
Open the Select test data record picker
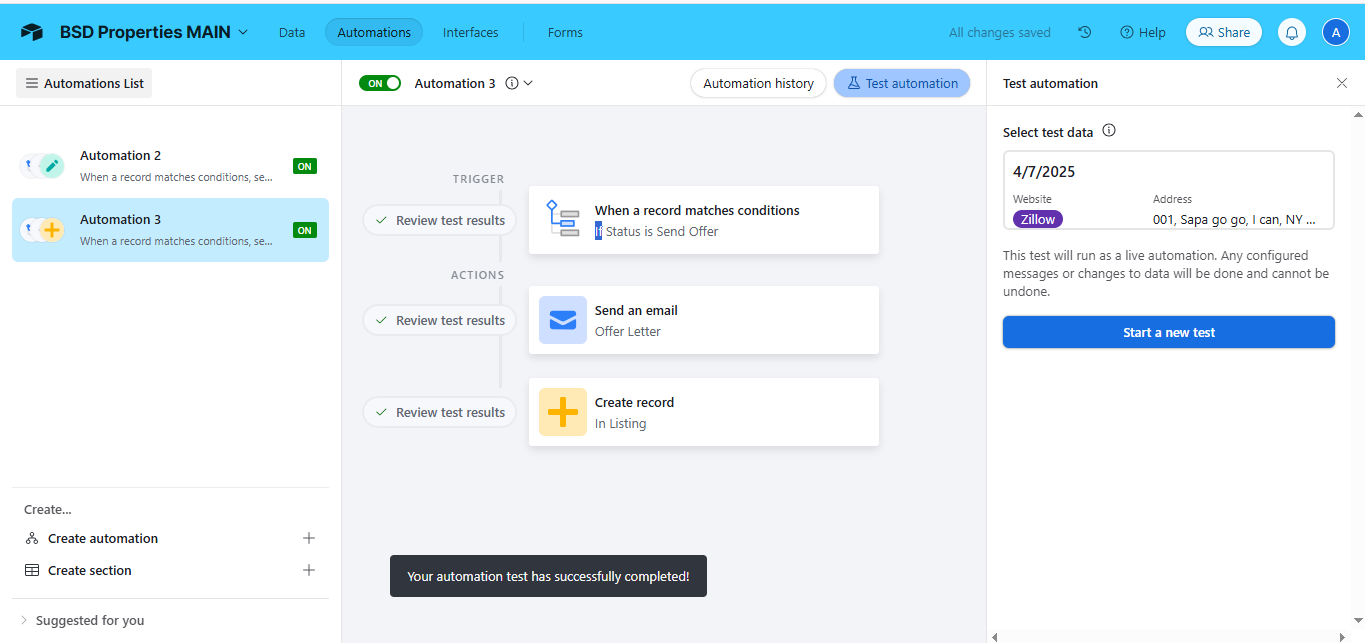point(1169,190)
